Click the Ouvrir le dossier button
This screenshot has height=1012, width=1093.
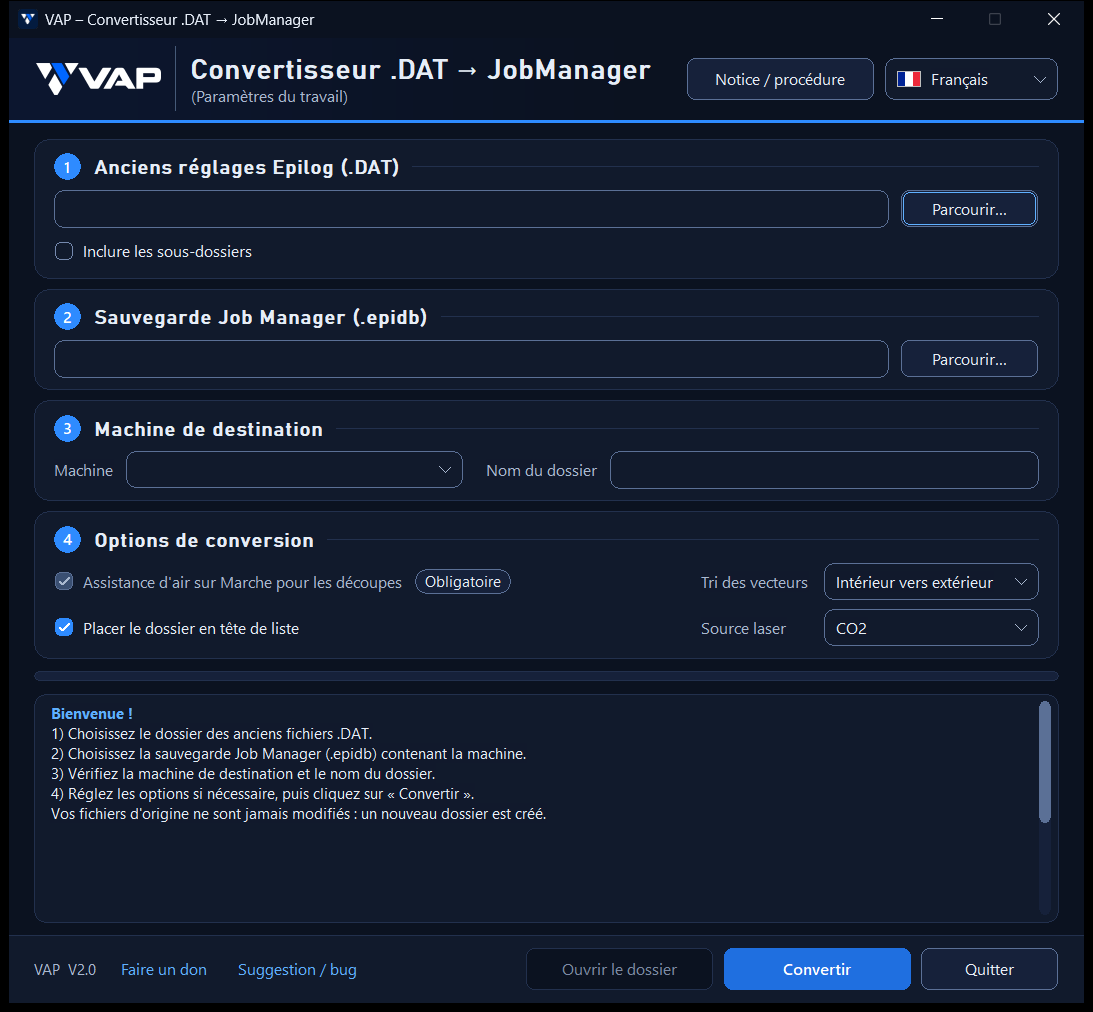[619, 969]
